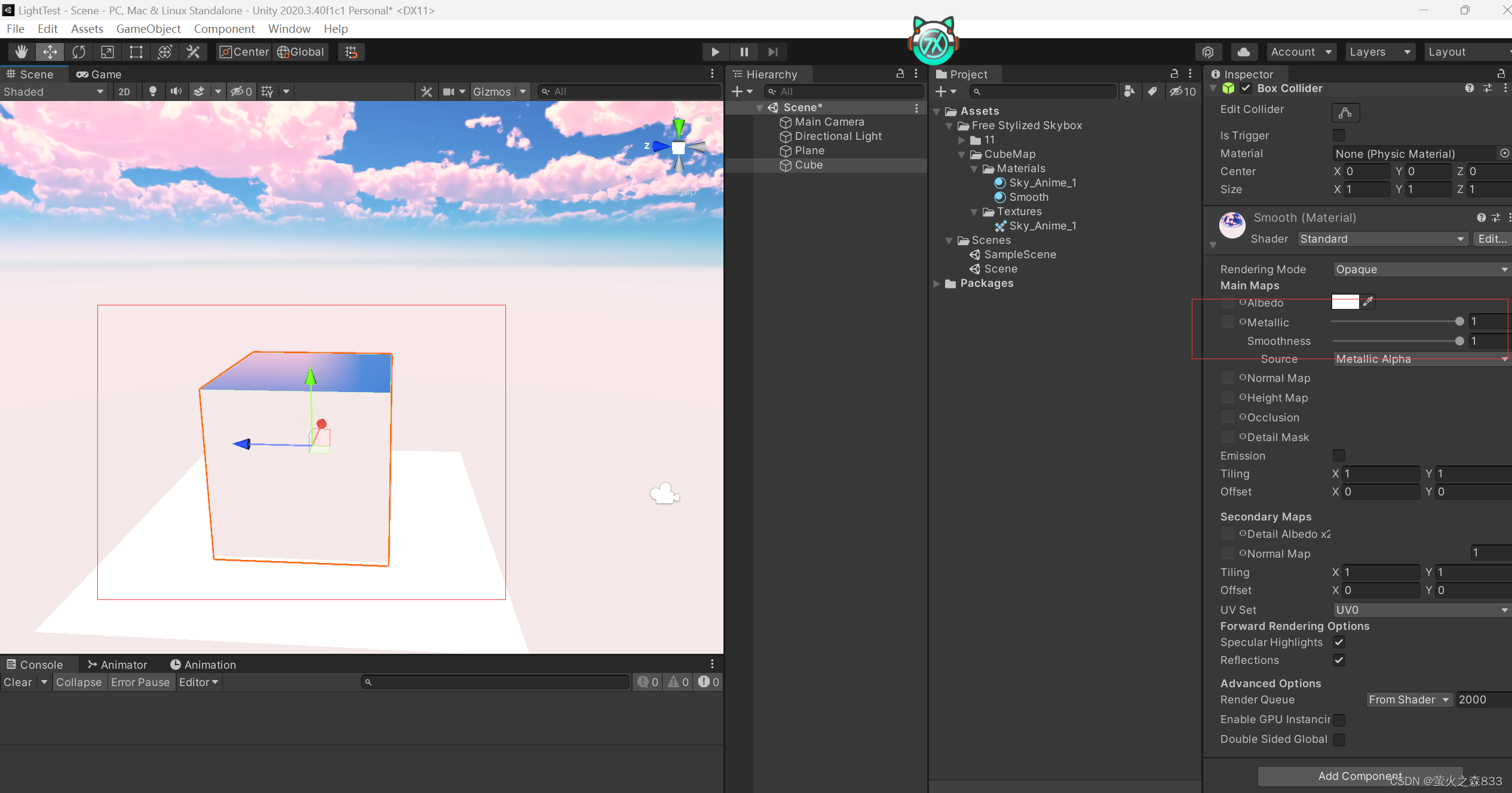Screen dimensions: 1512x793
Task: Select the Hand tool
Action: click(x=21, y=51)
